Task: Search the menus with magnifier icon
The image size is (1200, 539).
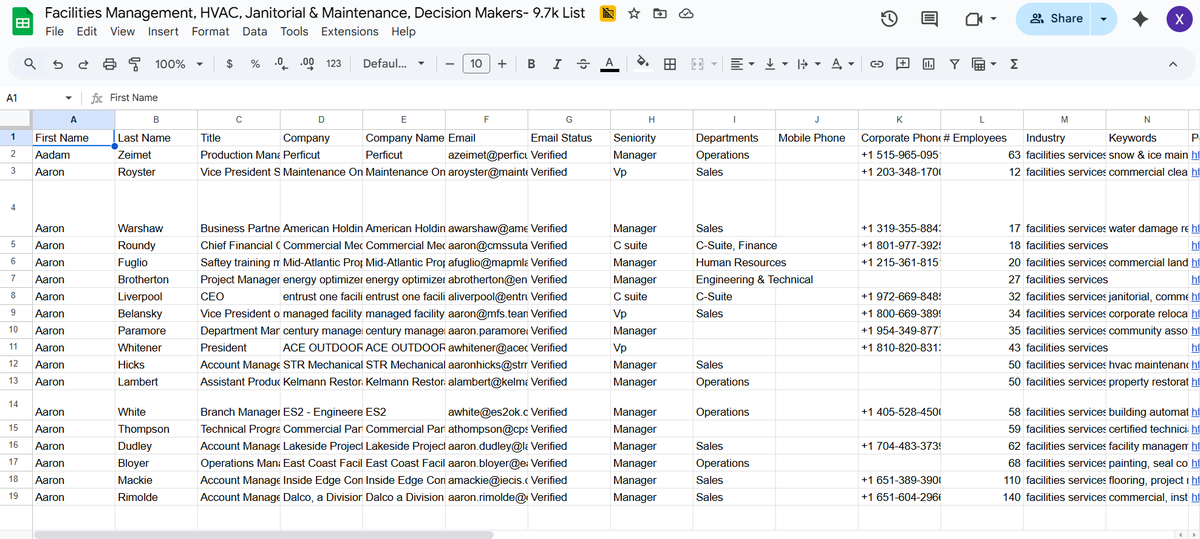Action: [31, 64]
